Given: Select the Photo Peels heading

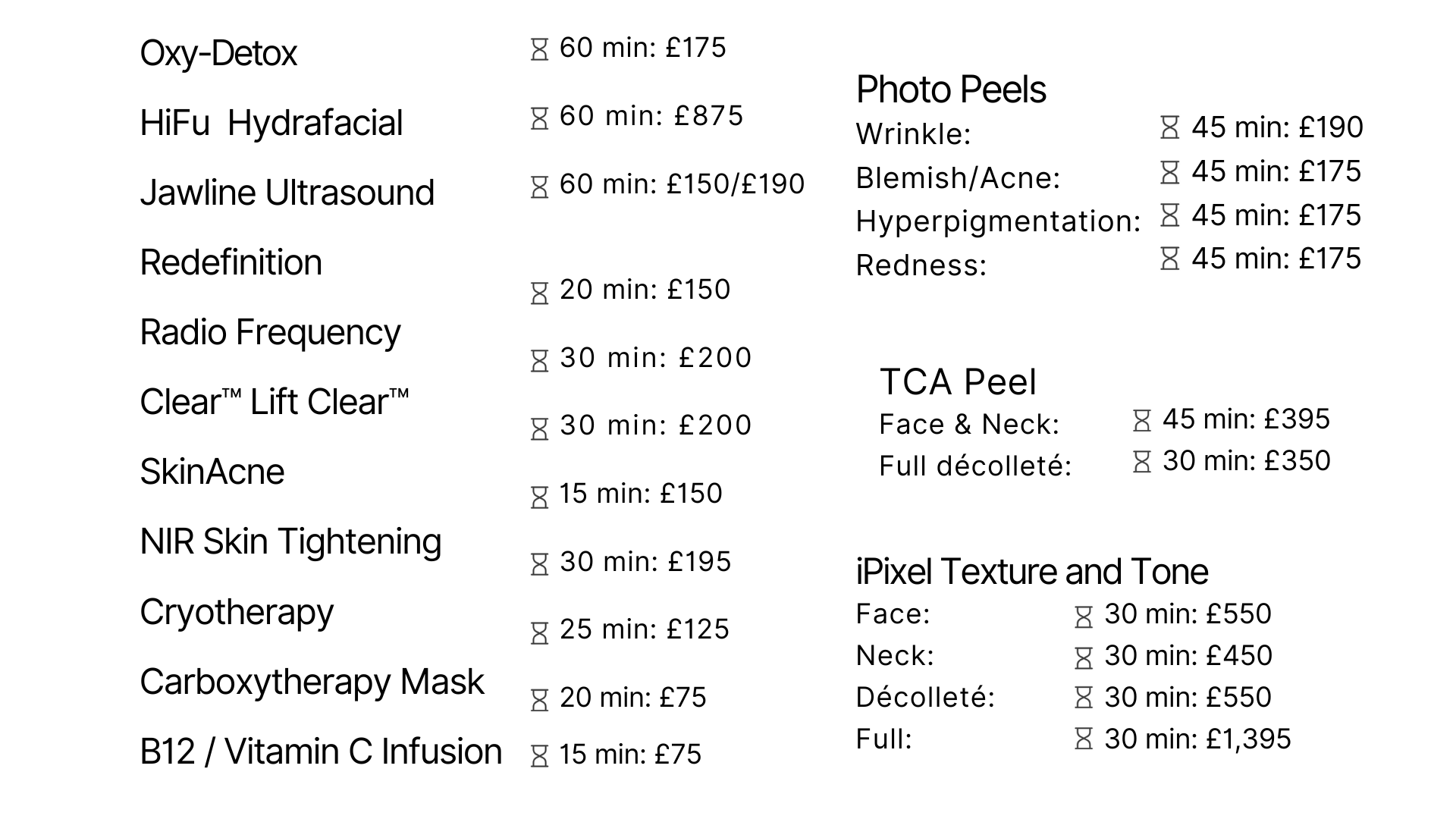Looking at the screenshot, I should (x=951, y=90).
